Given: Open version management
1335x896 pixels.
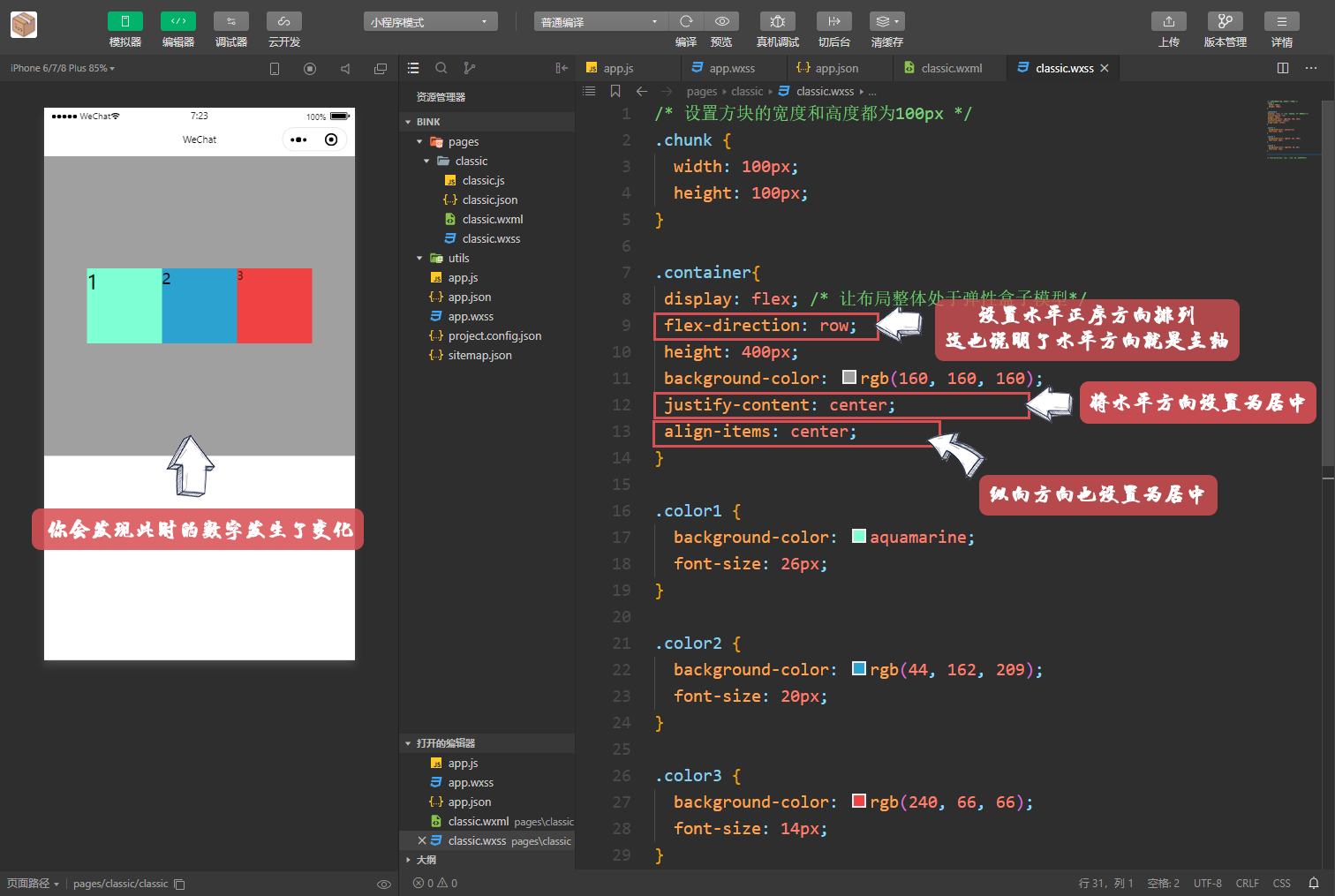Looking at the screenshot, I should [x=1226, y=21].
